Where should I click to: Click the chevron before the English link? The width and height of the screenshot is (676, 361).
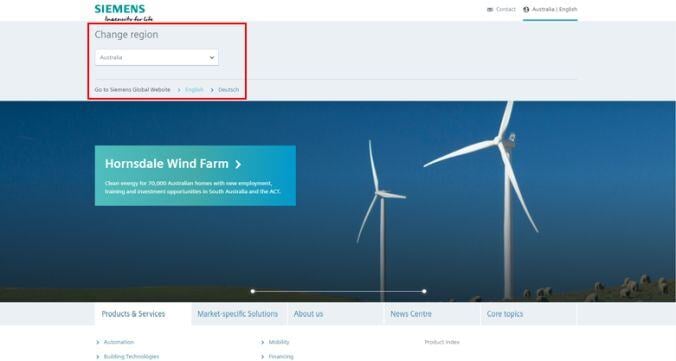point(179,90)
